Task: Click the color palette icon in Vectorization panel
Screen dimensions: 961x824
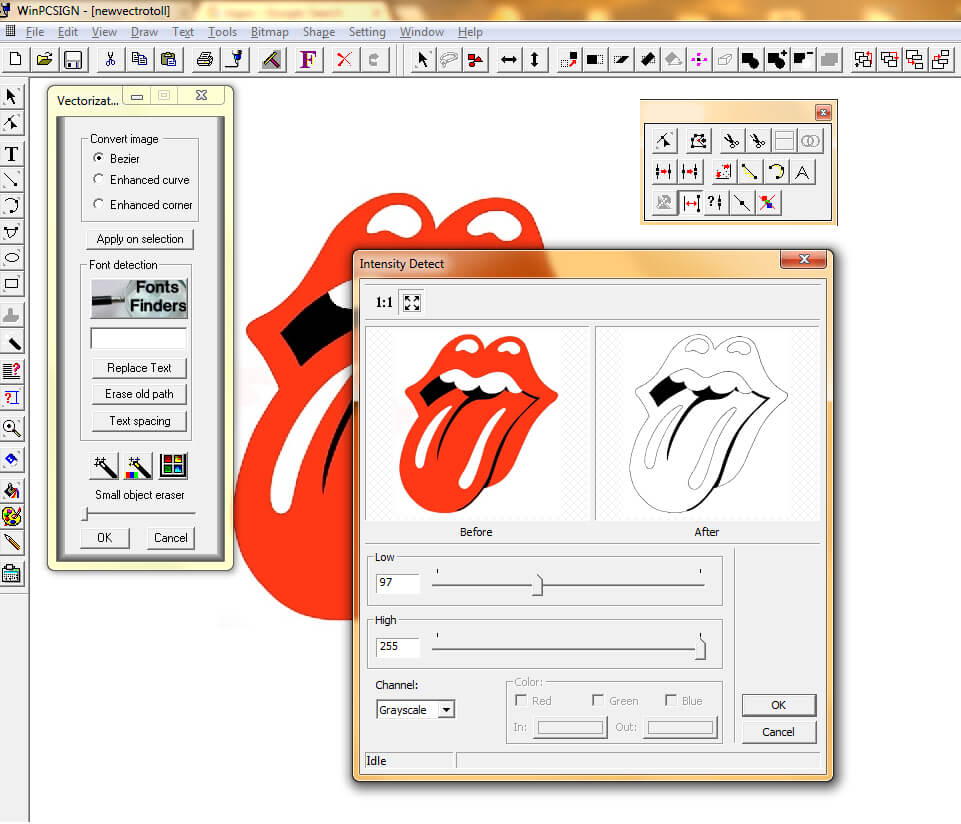Action: 173,465
